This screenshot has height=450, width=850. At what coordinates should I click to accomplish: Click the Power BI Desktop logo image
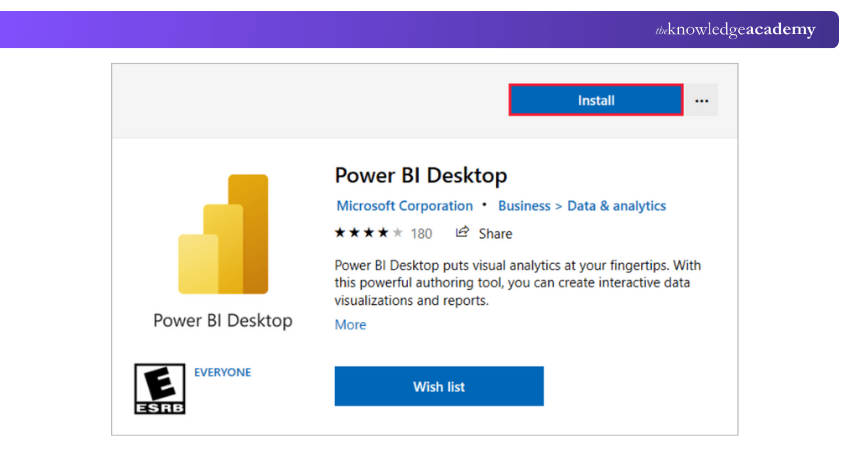click(x=223, y=234)
